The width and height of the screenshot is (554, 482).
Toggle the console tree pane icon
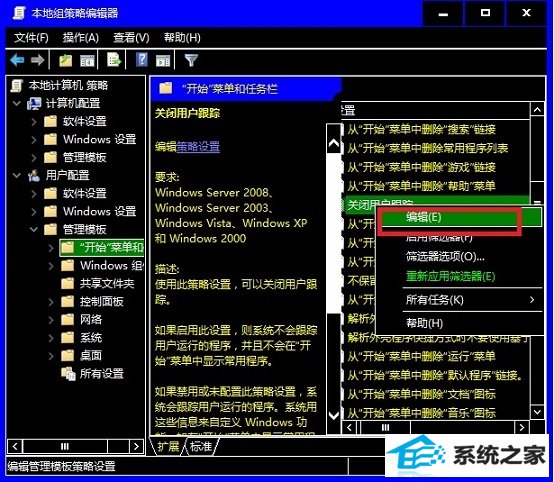coord(87,60)
